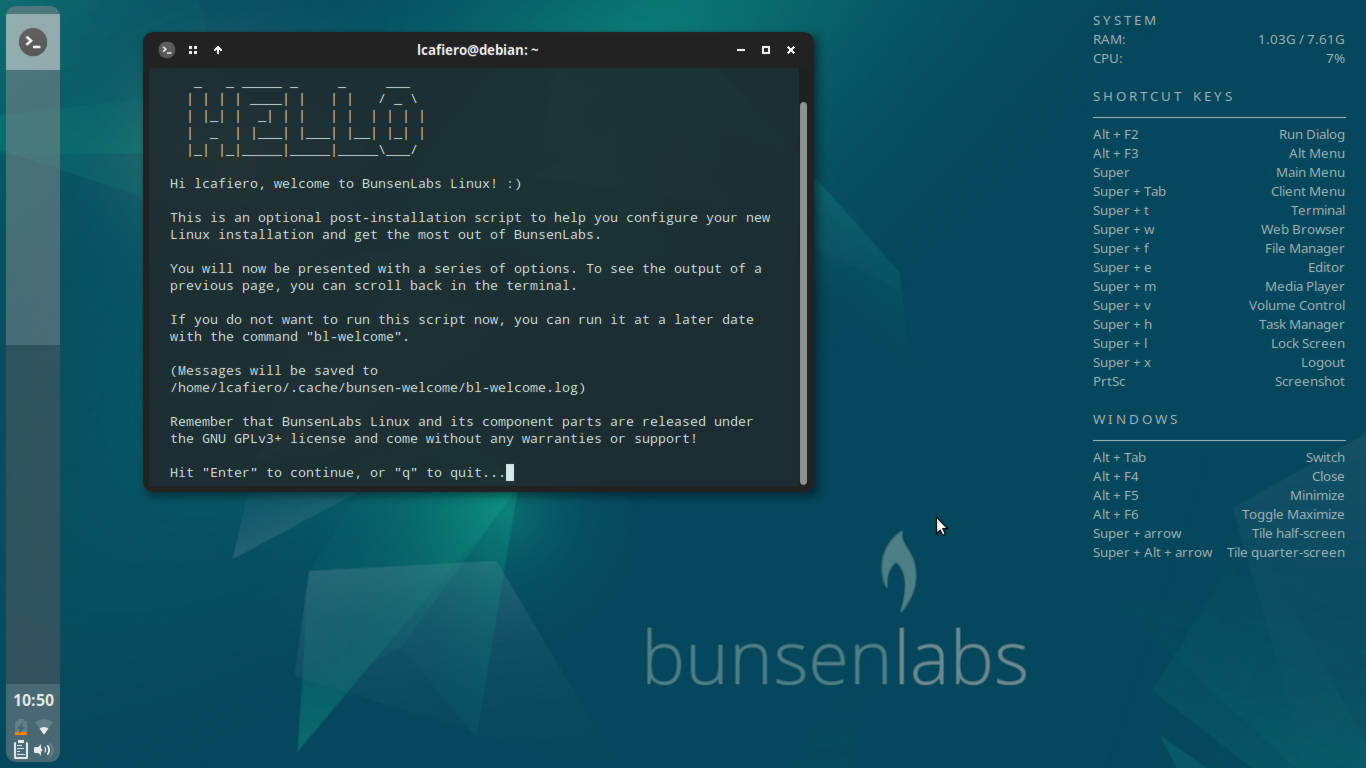Click the prompt line 'Hit "Enter" to continue'
Screen dimensions: 1366x768
pos(338,473)
